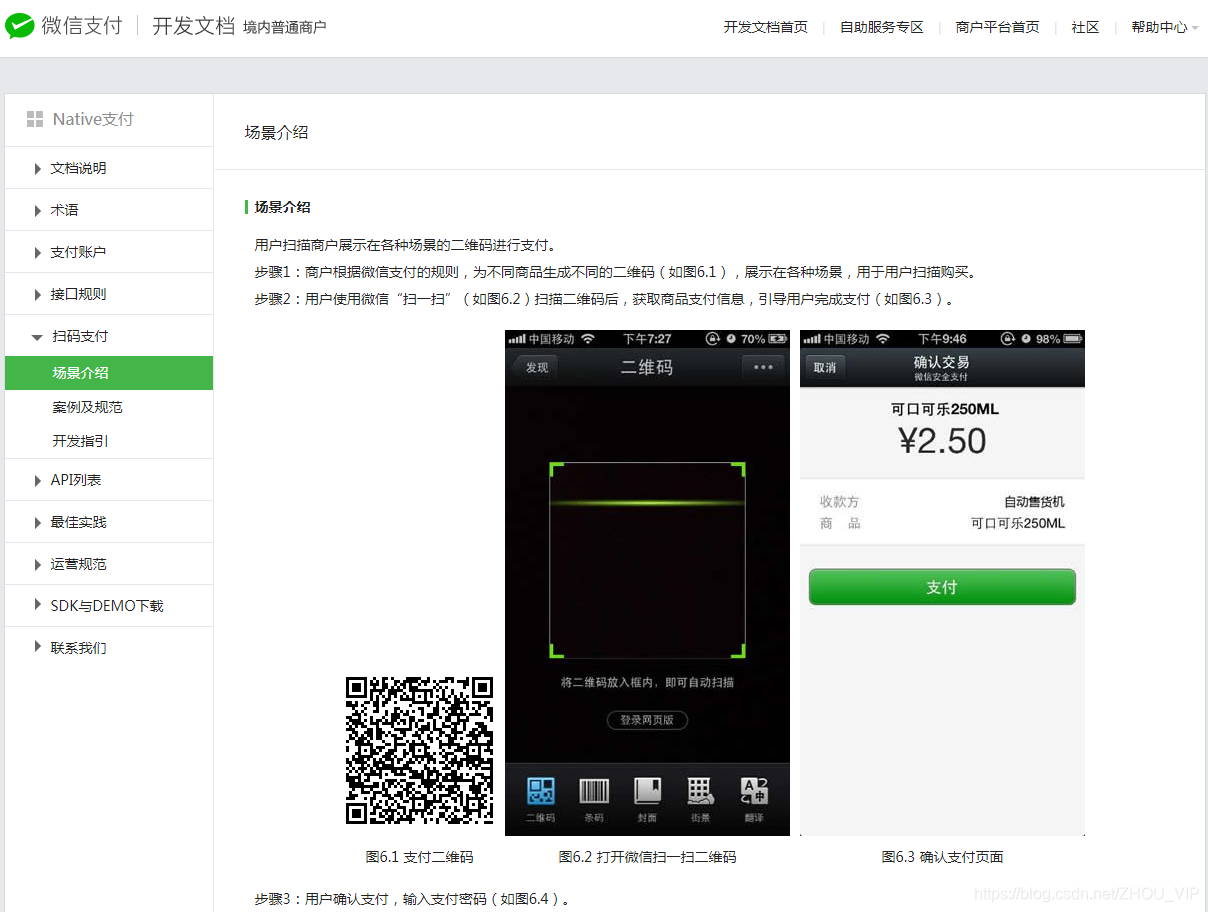Image resolution: width=1208 pixels, height=912 pixels.
Task: Open the 帮助中心 dropdown menu
Action: (1165, 27)
